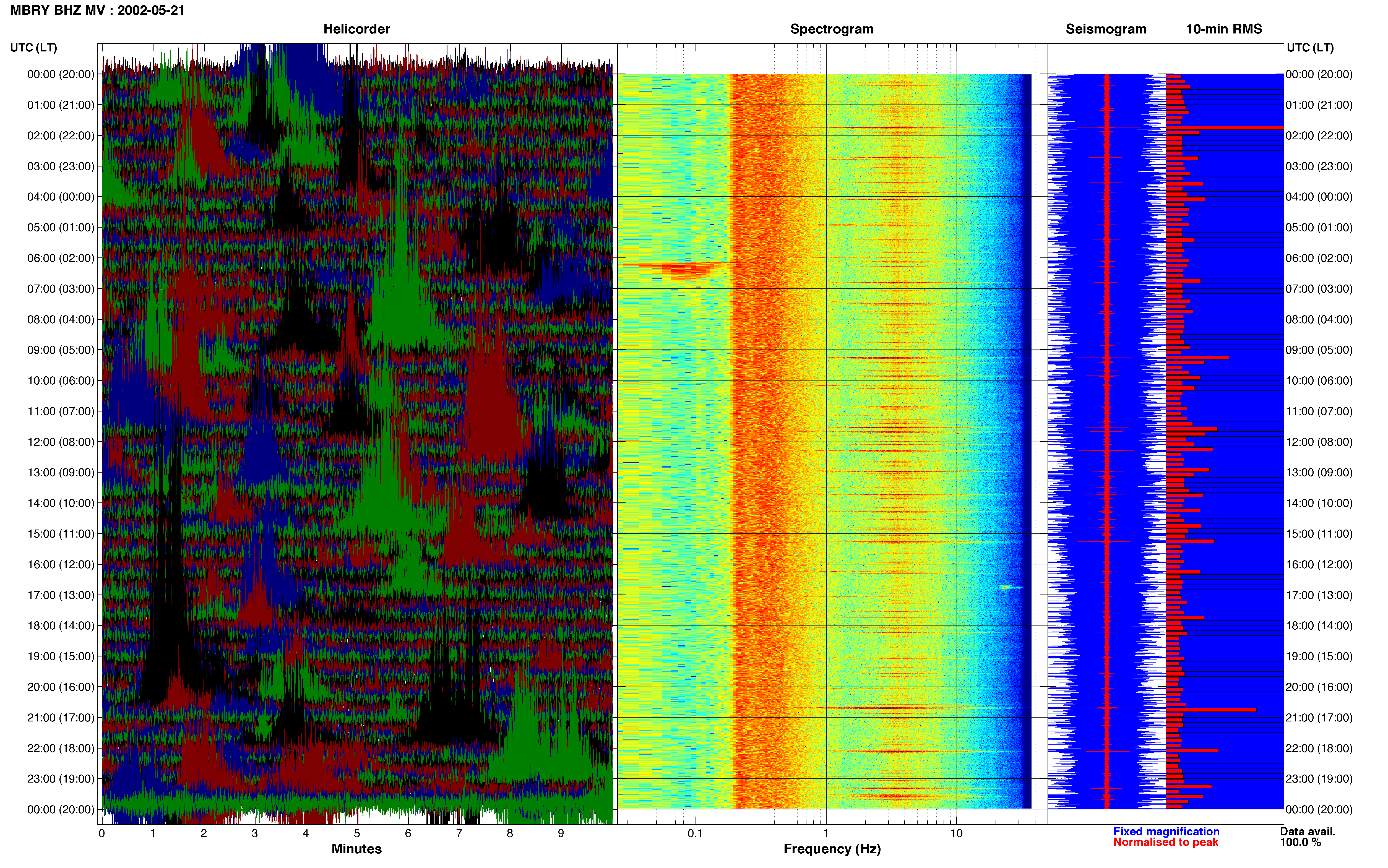Click the 'Minutes' axis label
The image size is (1388, 868).
[356, 848]
